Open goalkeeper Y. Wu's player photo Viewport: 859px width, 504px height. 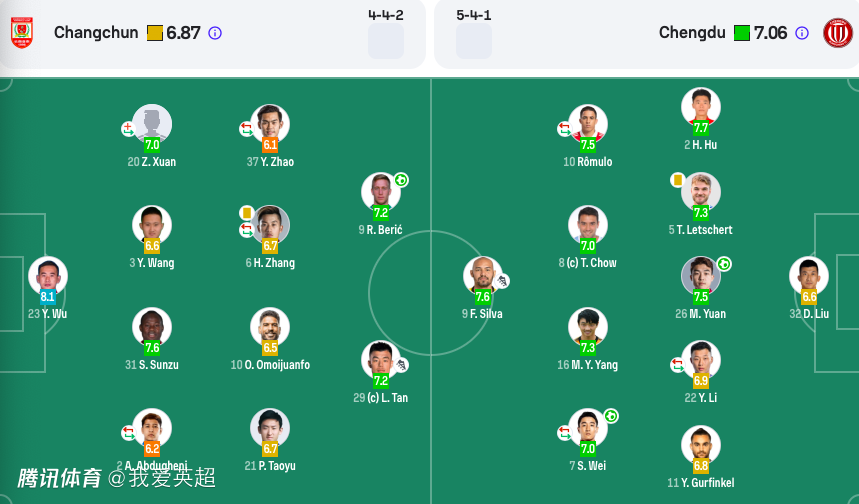(47, 276)
